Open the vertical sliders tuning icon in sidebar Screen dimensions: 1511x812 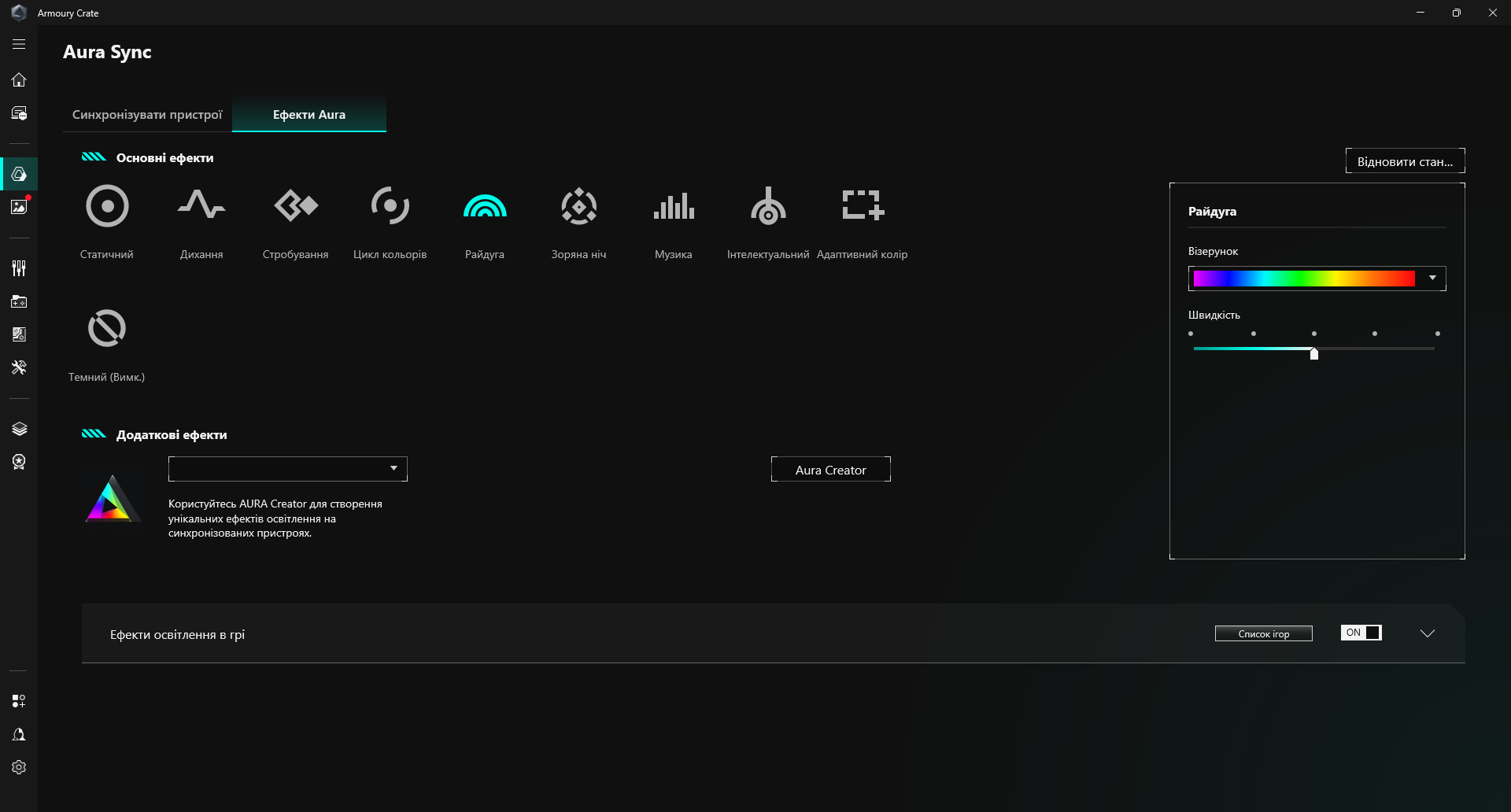(x=19, y=268)
